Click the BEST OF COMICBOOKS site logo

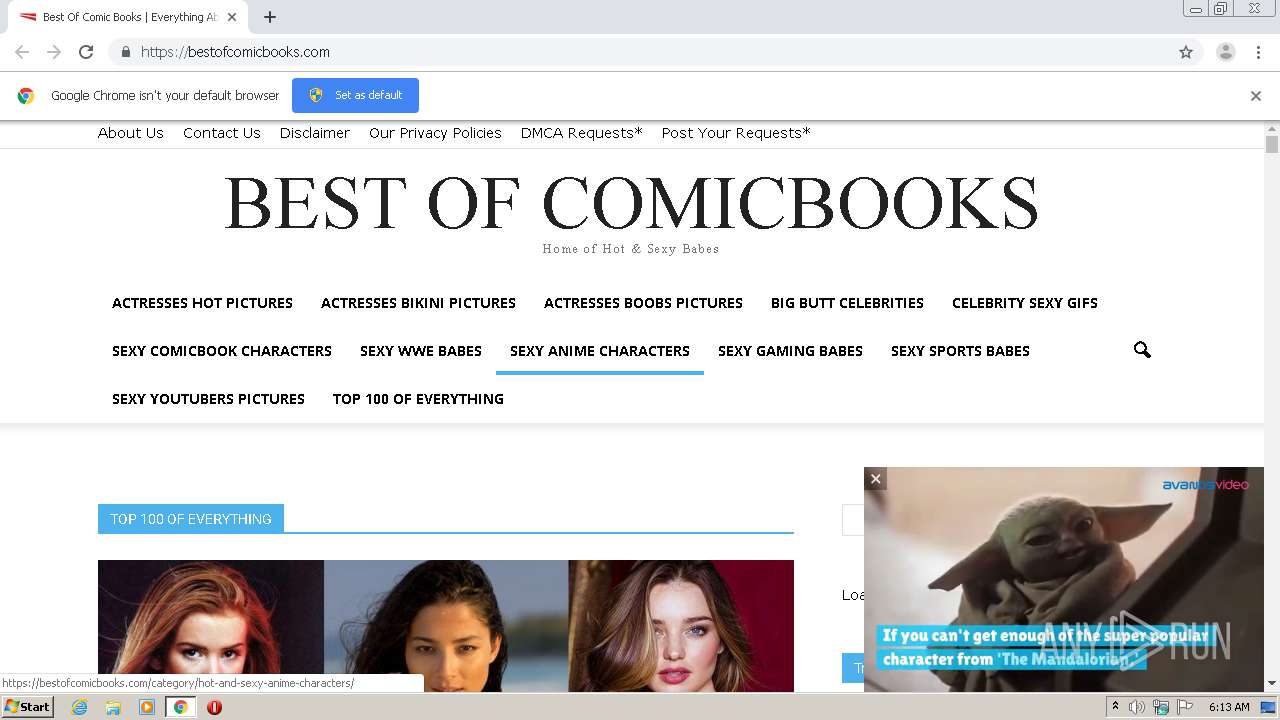point(631,203)
